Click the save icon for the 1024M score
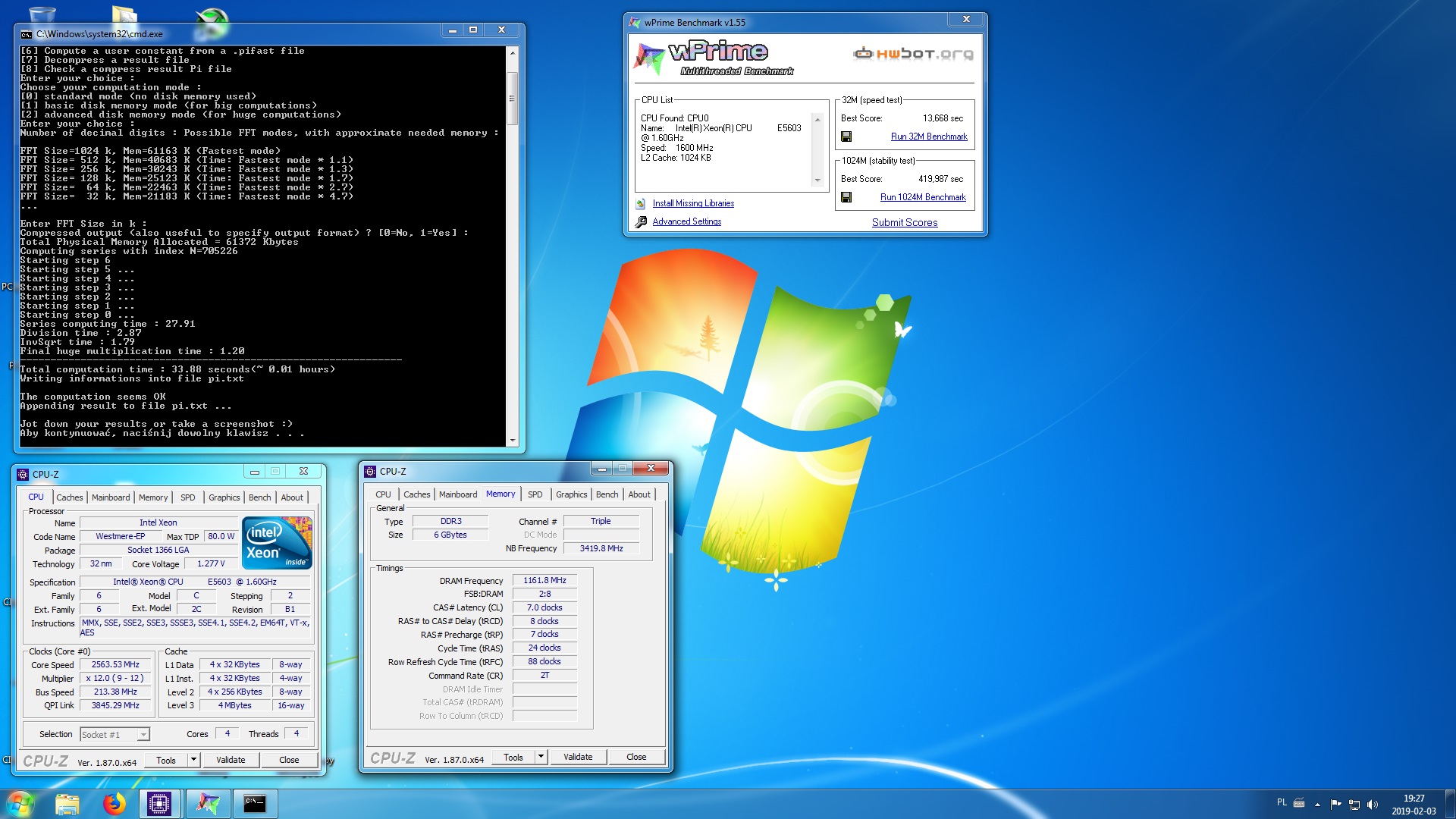This screenshot has width=1456, height=819. (846, 197)
